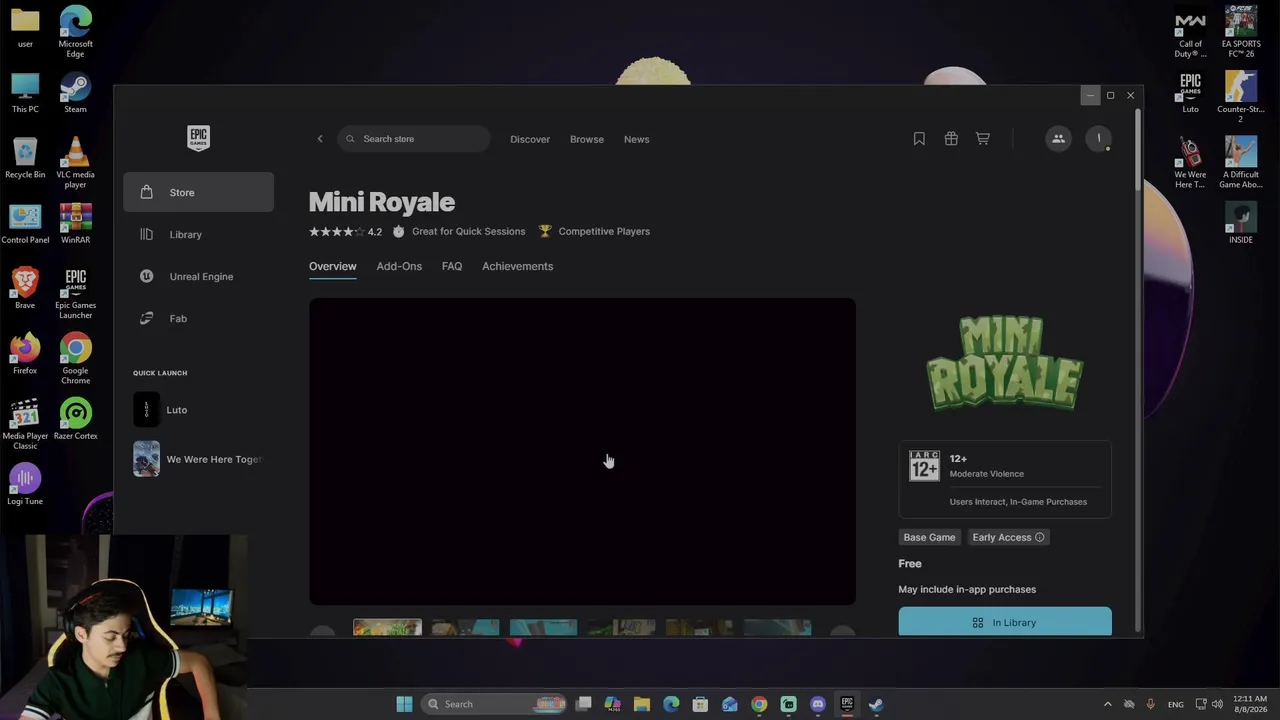Screen dimensions: 1280x720
Task: Click Steam icon in taskbar
Action: (x=876, y=704)
